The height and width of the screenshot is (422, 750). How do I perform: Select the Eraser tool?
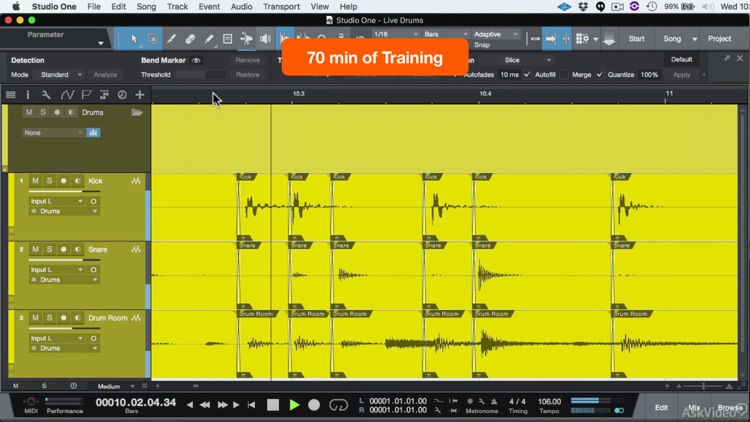coord(190,39)
